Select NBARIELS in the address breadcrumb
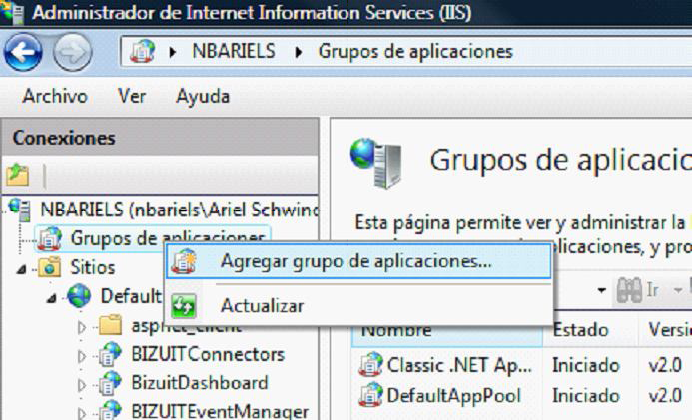The height and width of the screenshot is (420, 695). point(234,51)
